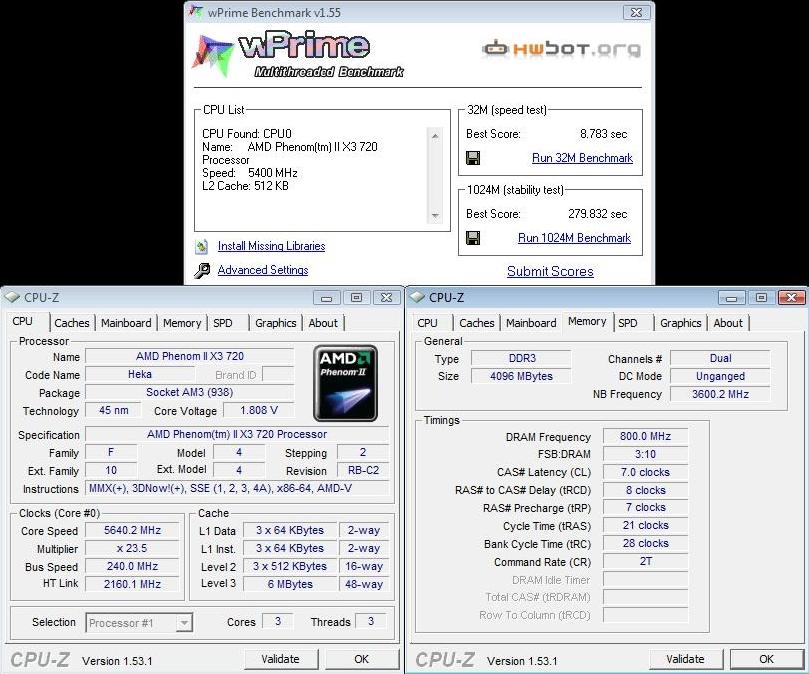Click the FSB:DRAM 3:10 value
809x674 pixels.
[645, 454]
